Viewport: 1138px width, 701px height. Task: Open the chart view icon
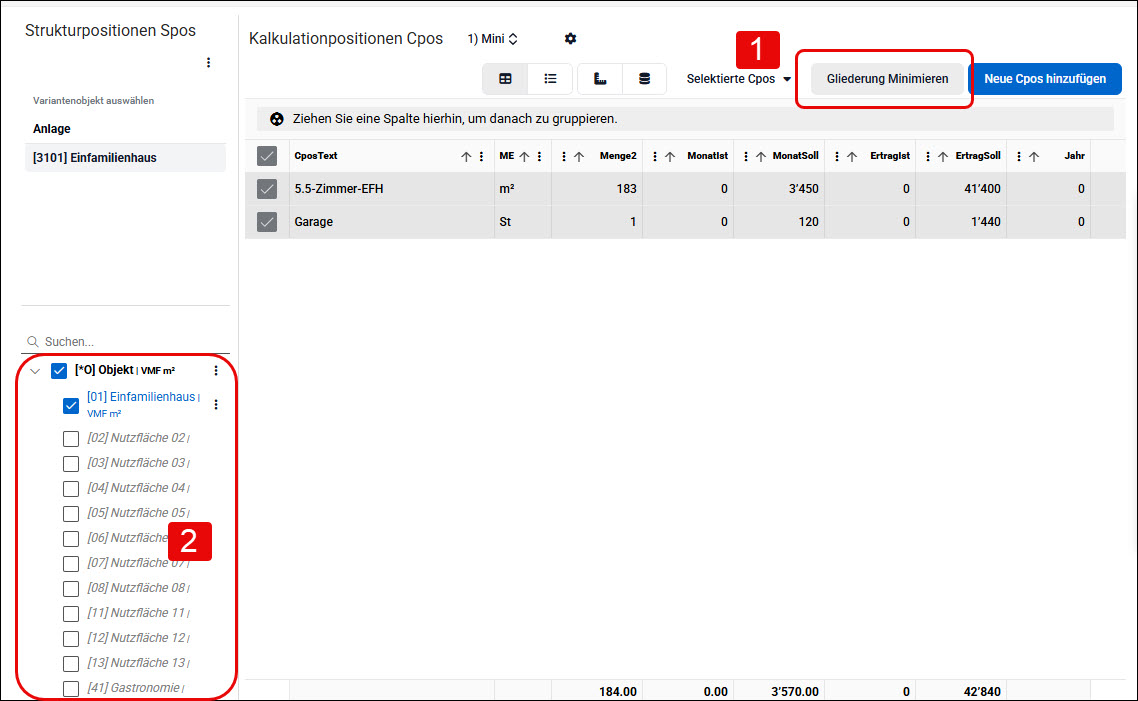[x=600, y=78]
